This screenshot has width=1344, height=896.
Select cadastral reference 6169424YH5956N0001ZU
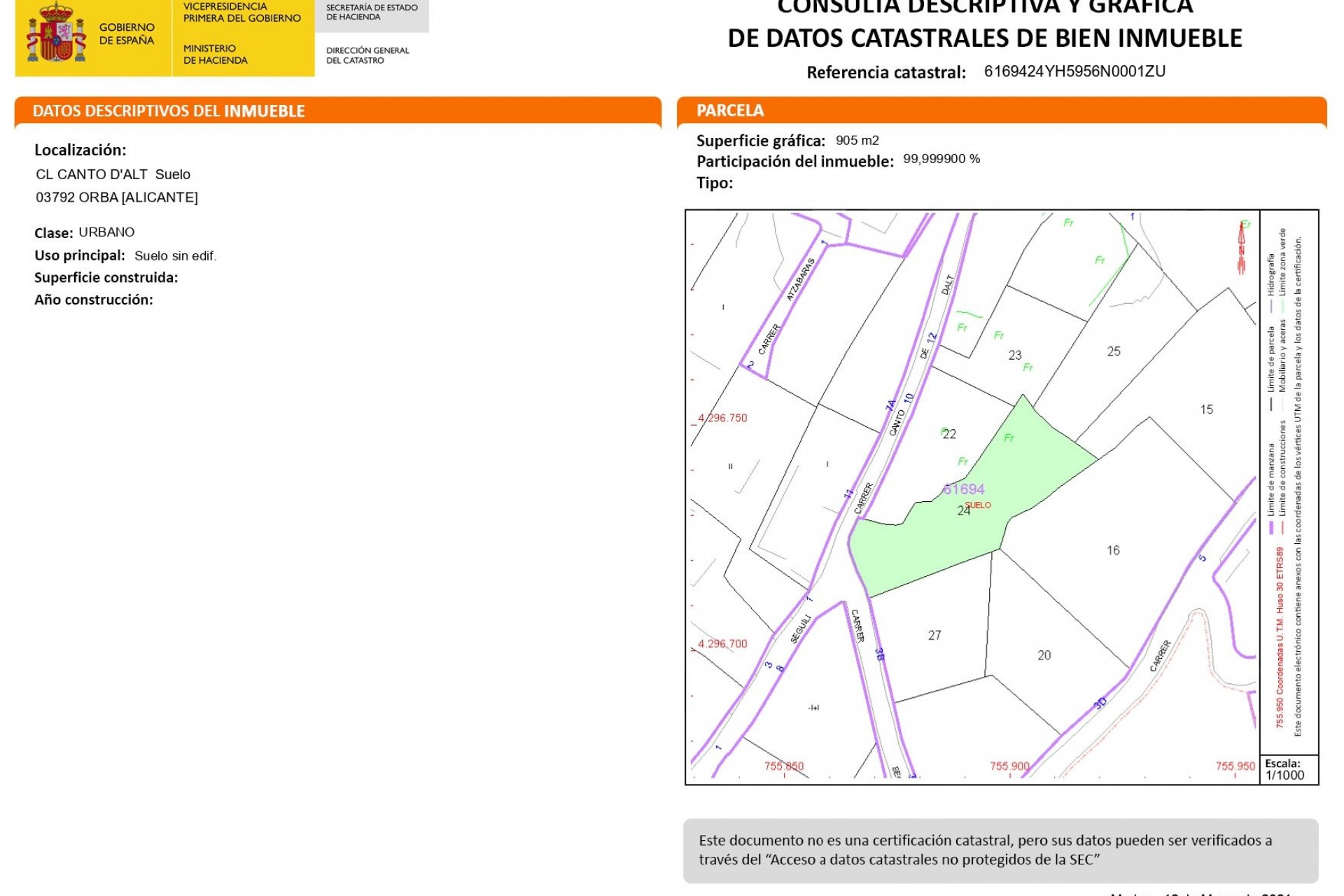click(1074, 71)
